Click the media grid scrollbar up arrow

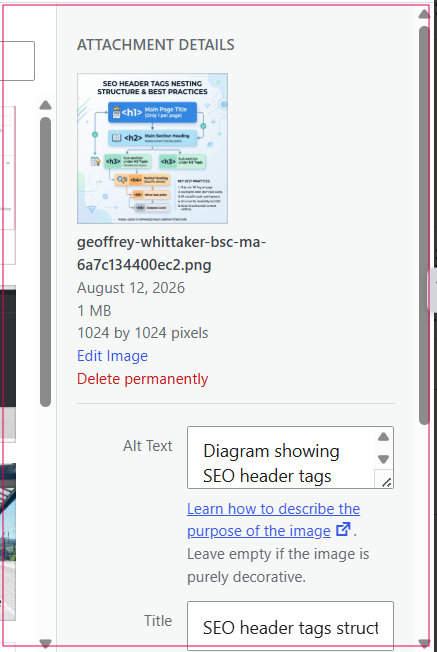(x=45, y=105)
